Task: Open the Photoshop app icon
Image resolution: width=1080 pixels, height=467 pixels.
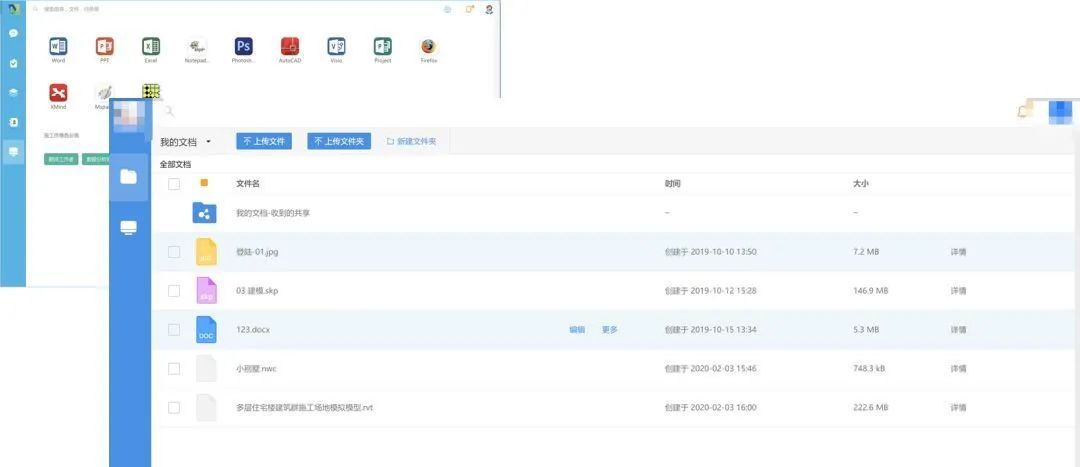Action: click(x=243, y=46)
